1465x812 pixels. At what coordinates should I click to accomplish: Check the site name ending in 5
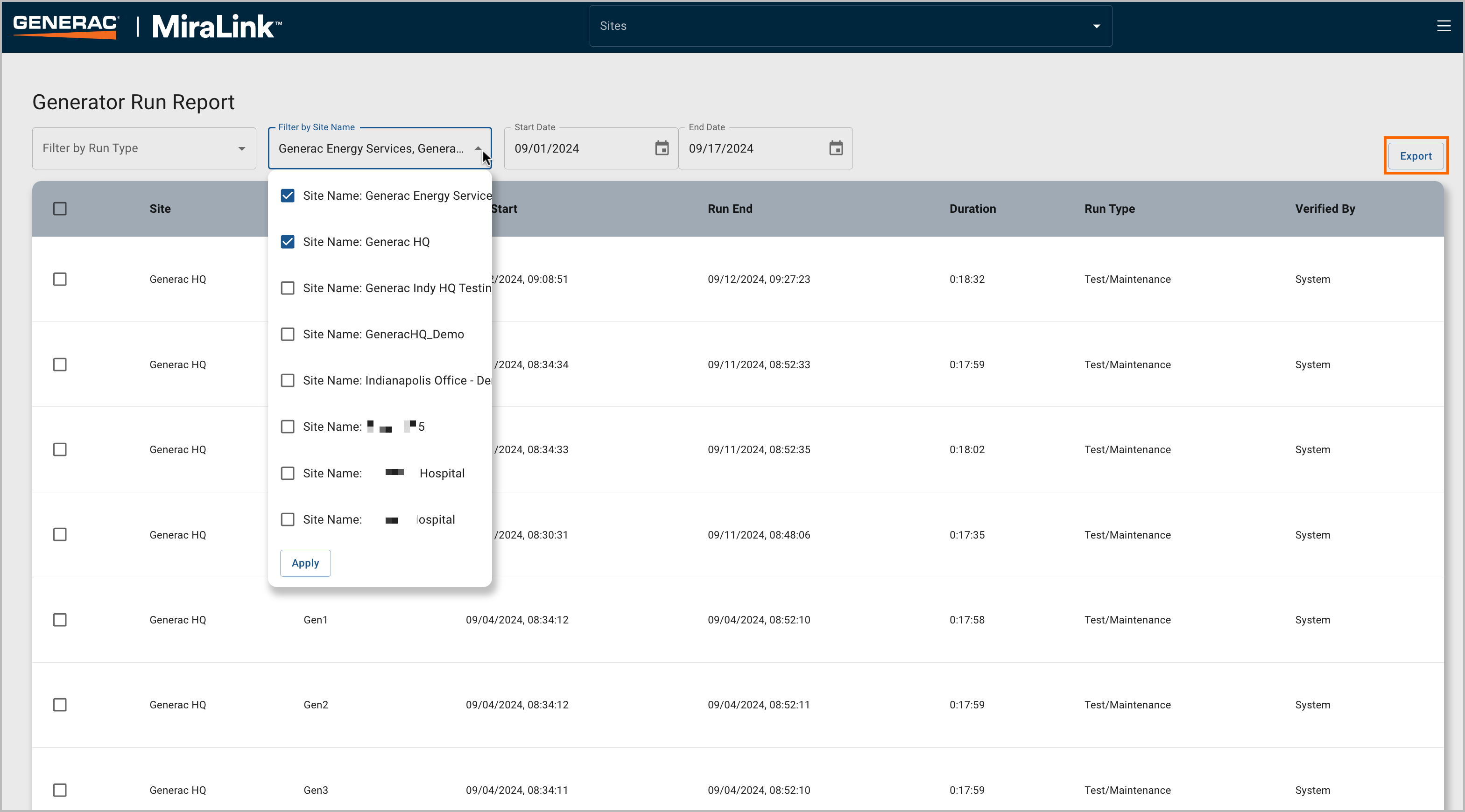(288, 427)
